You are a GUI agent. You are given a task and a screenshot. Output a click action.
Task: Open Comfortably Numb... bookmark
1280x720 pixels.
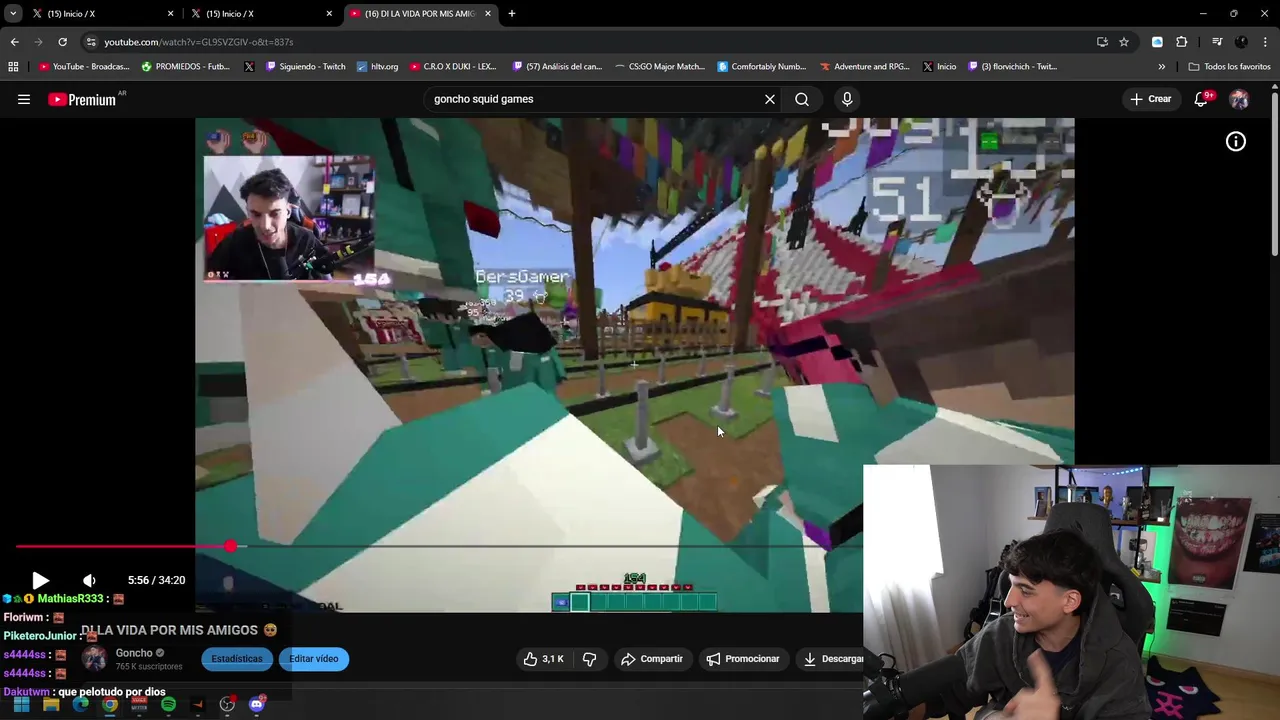762,67
